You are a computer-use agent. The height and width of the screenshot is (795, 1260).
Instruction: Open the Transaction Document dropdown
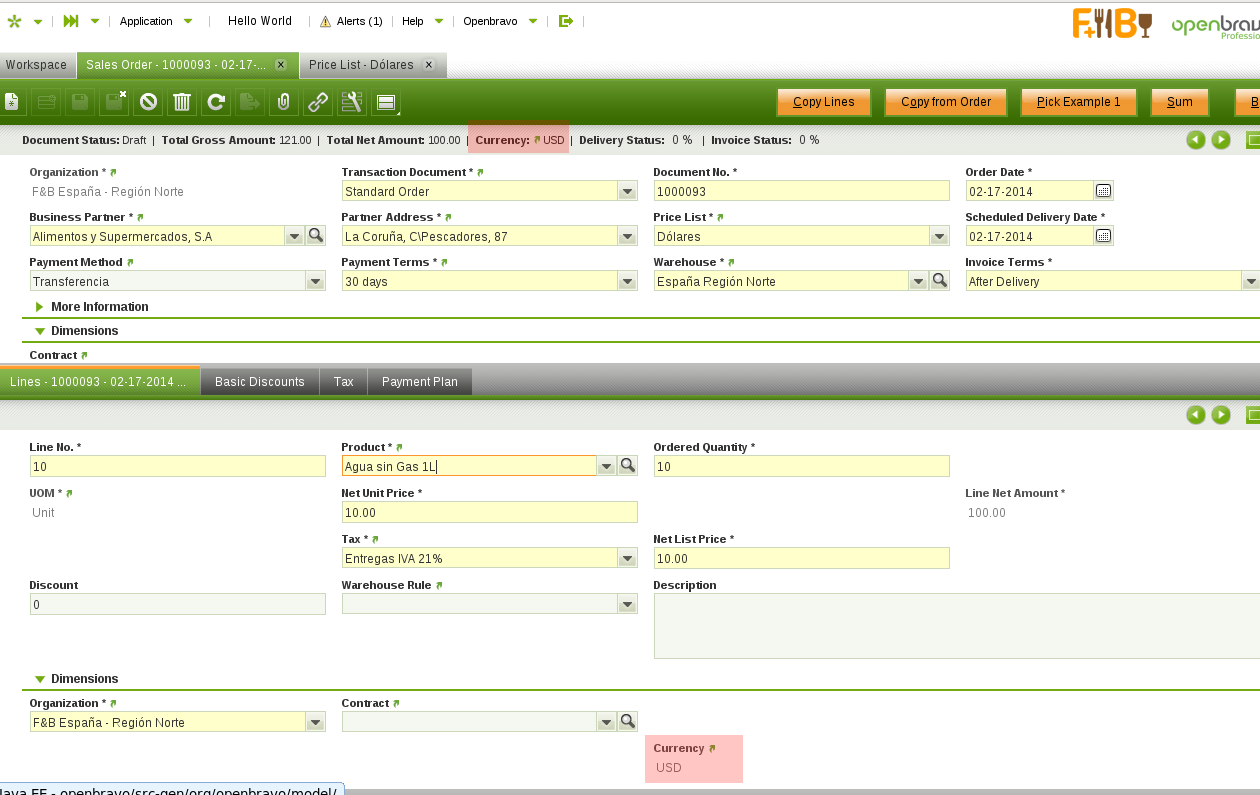[x=627, y=192]
